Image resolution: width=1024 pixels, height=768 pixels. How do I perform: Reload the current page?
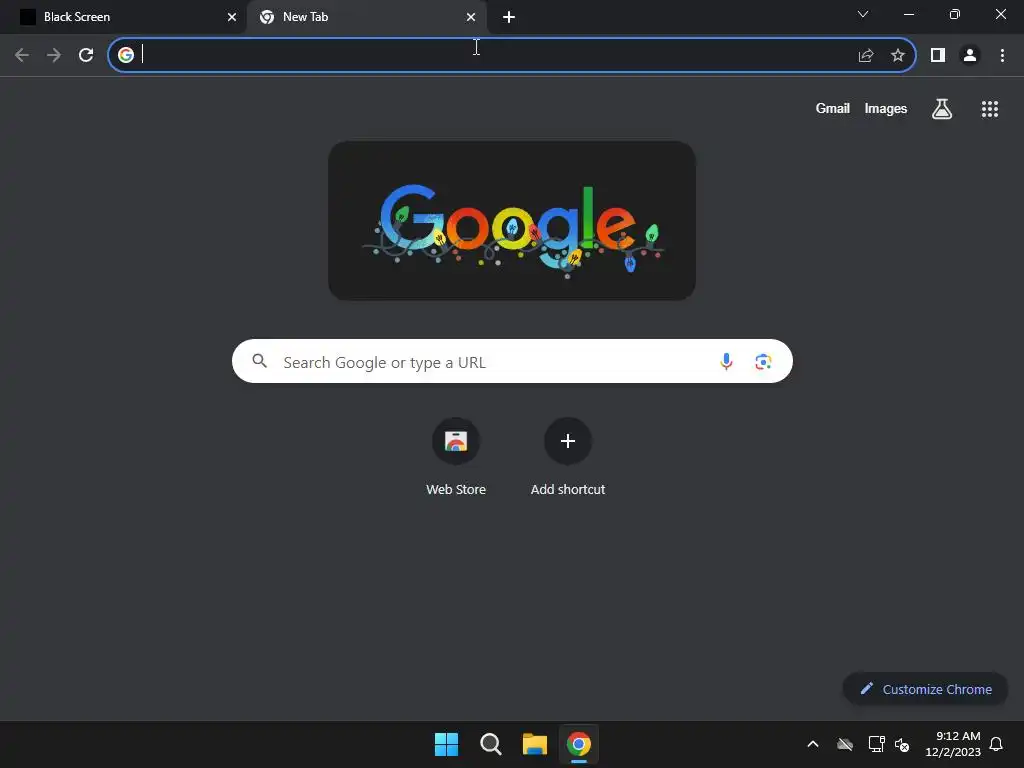pyautogui.click(x=86, y=55)
